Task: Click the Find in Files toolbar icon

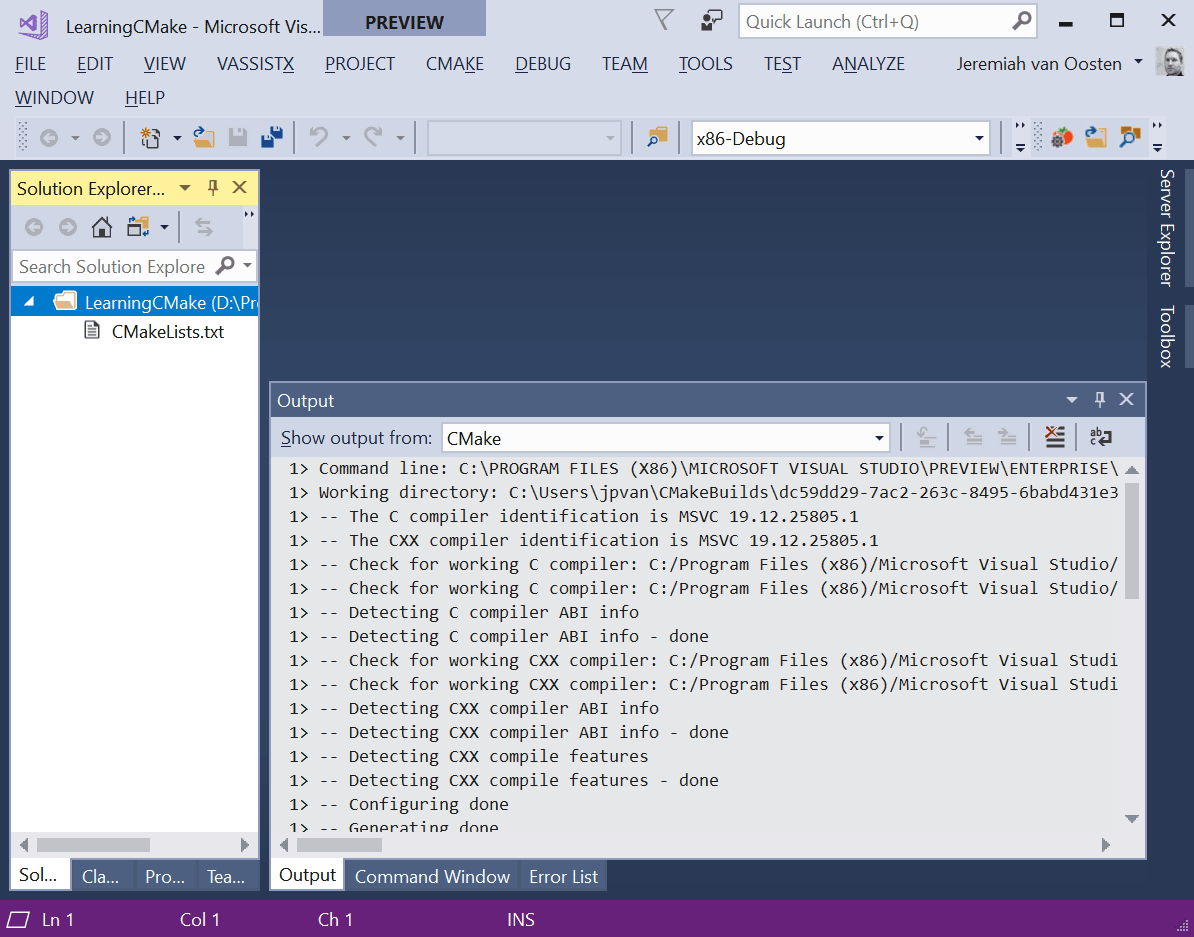Action: click(x=656, y=138)
